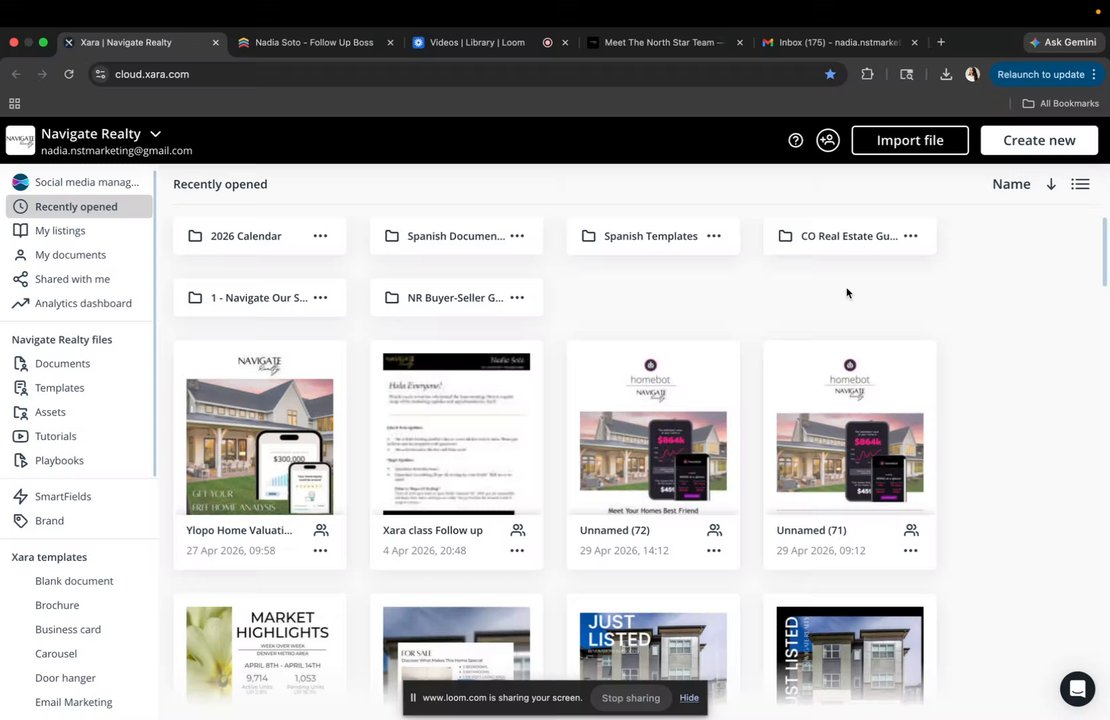Viewport: 1110px width, 720px height.
Task: Open the Chrome profile avatar
Action: tap(973, 74)
